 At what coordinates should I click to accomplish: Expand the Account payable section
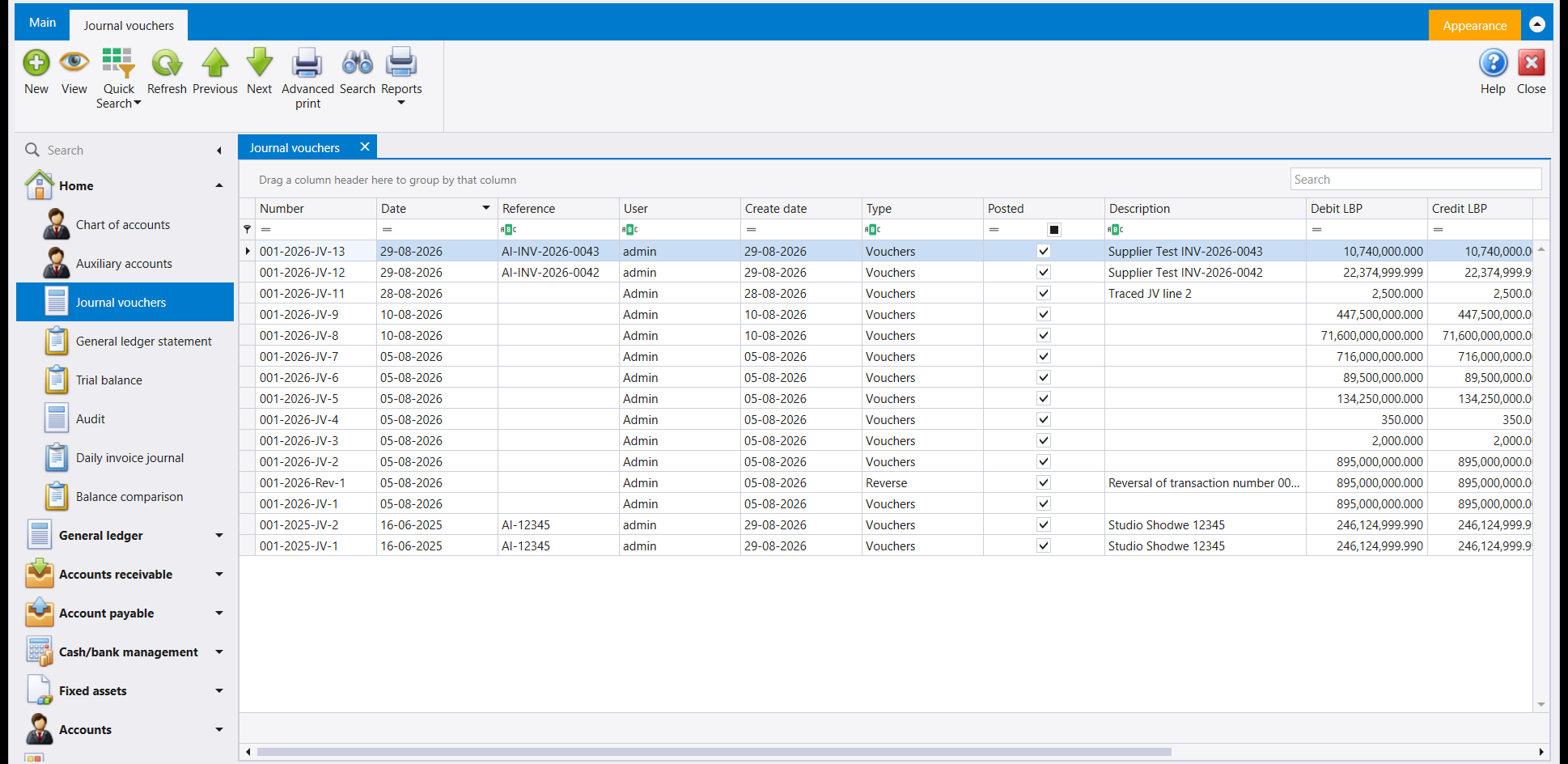[x=218, y=613]
